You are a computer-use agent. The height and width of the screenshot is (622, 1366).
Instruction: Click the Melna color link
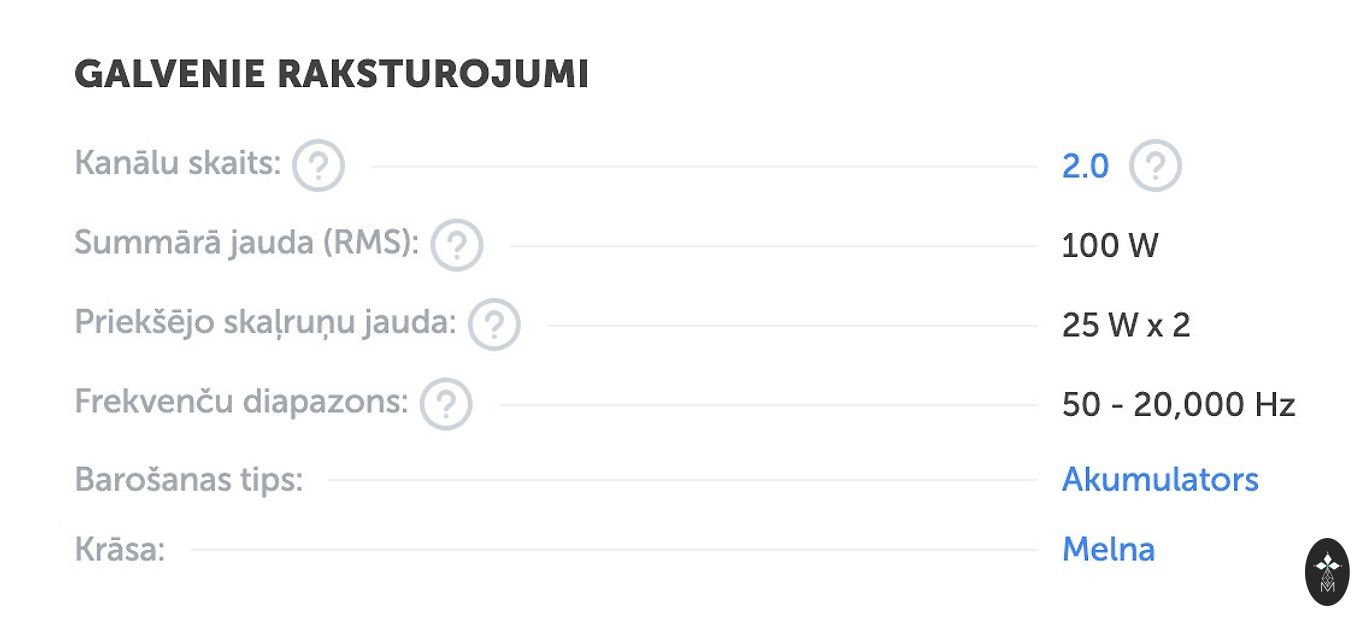click(1108, 549)
